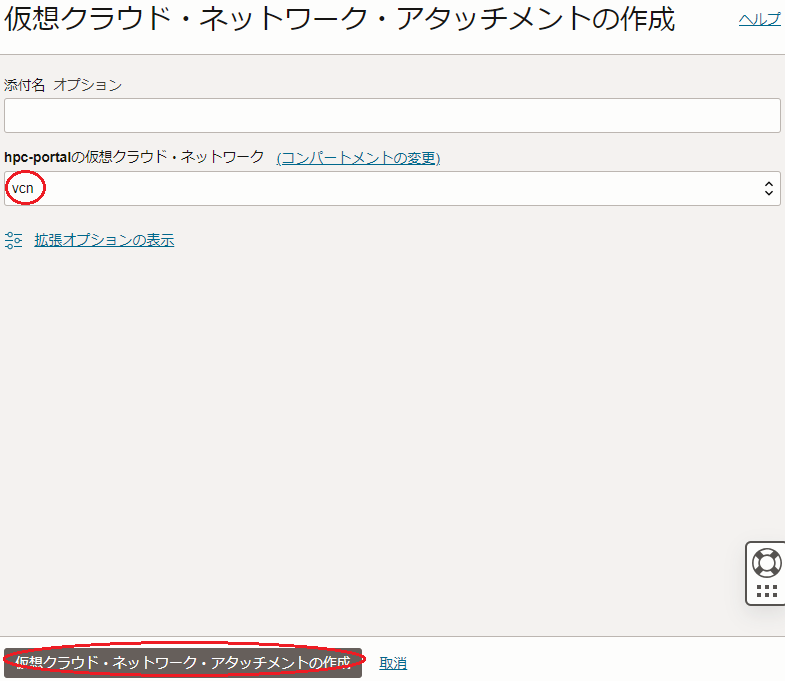Click the sliders icon beside 拡張オプションの表示
The height and width of the screenshot is (681, 785).
click(x=14, y=240)
